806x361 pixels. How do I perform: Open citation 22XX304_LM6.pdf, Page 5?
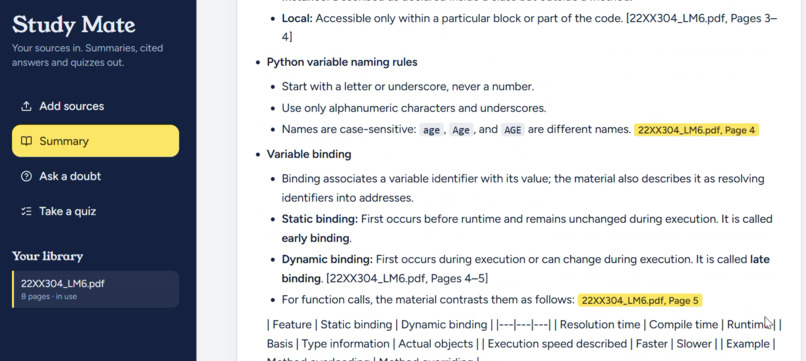[640, 300]
